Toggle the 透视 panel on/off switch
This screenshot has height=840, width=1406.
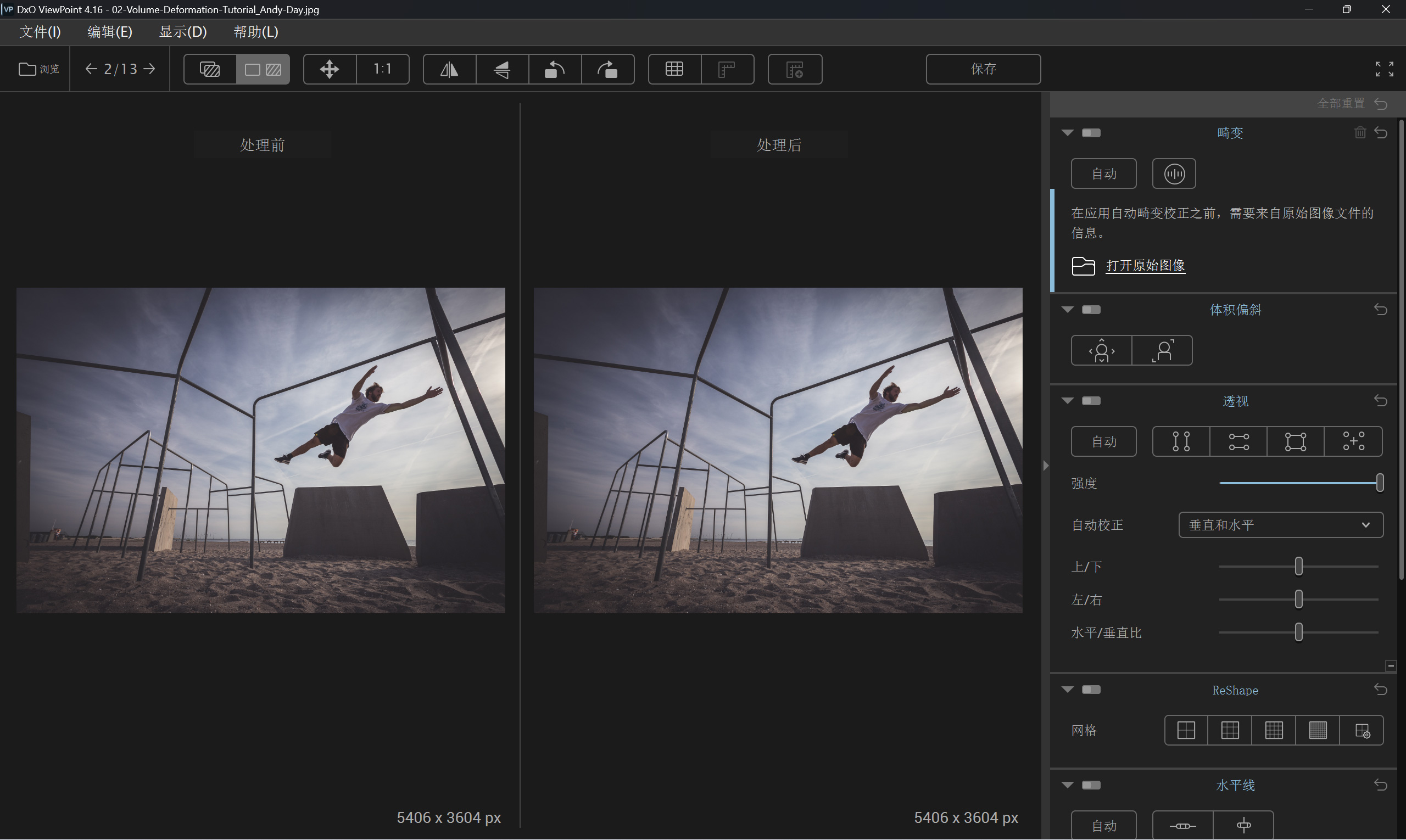[1091, 401]
